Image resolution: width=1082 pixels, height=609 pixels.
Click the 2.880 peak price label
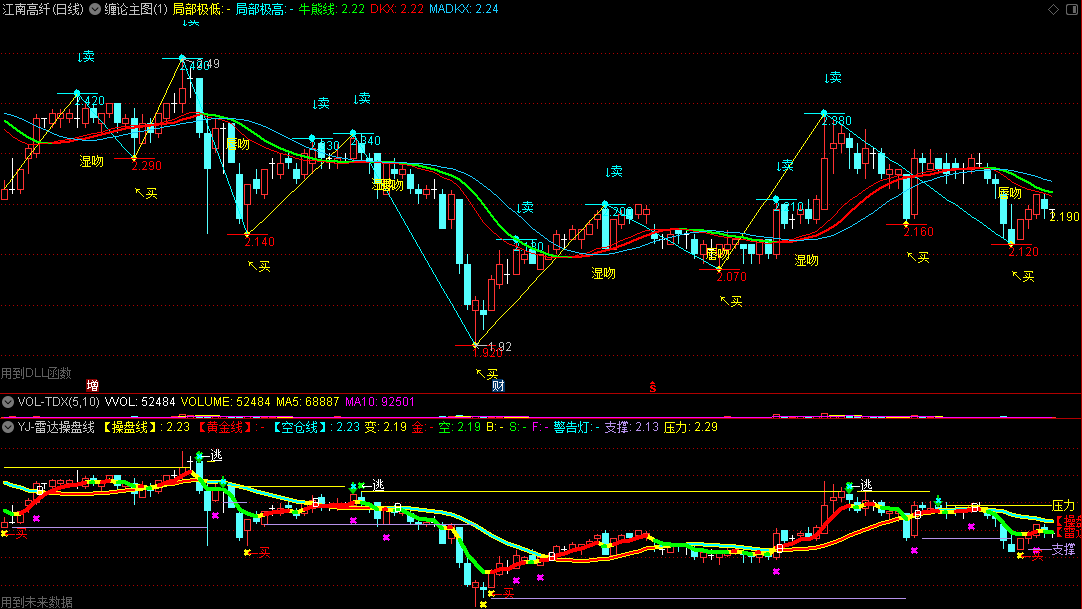(837, 121)
